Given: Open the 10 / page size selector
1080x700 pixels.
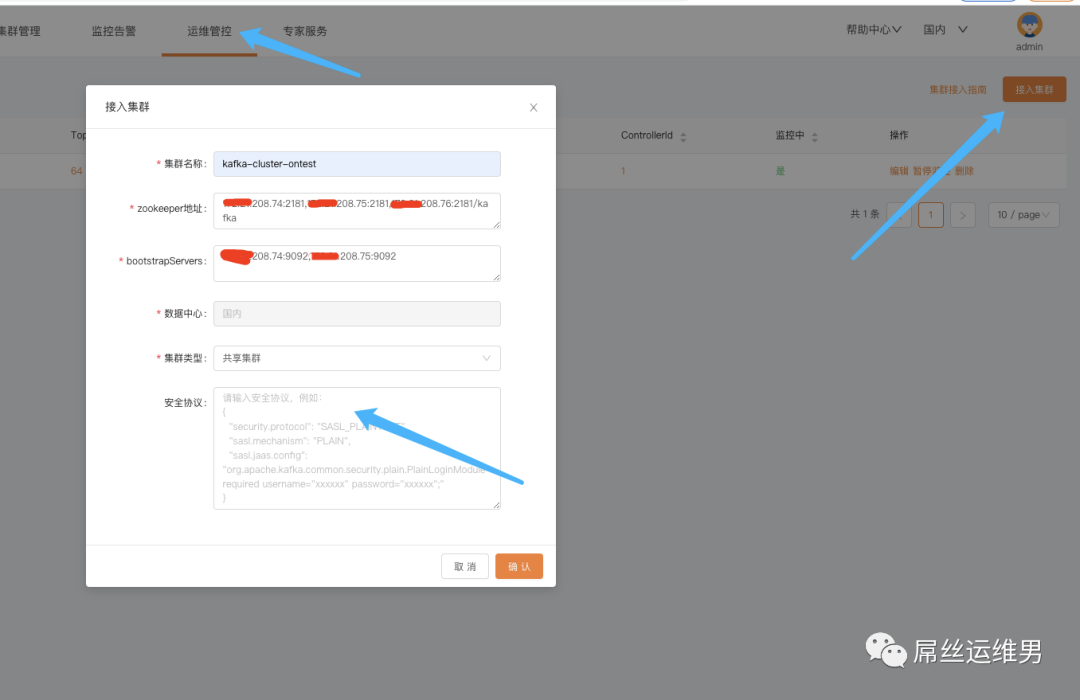Looking at the screenshot, I should [1024, 215].
